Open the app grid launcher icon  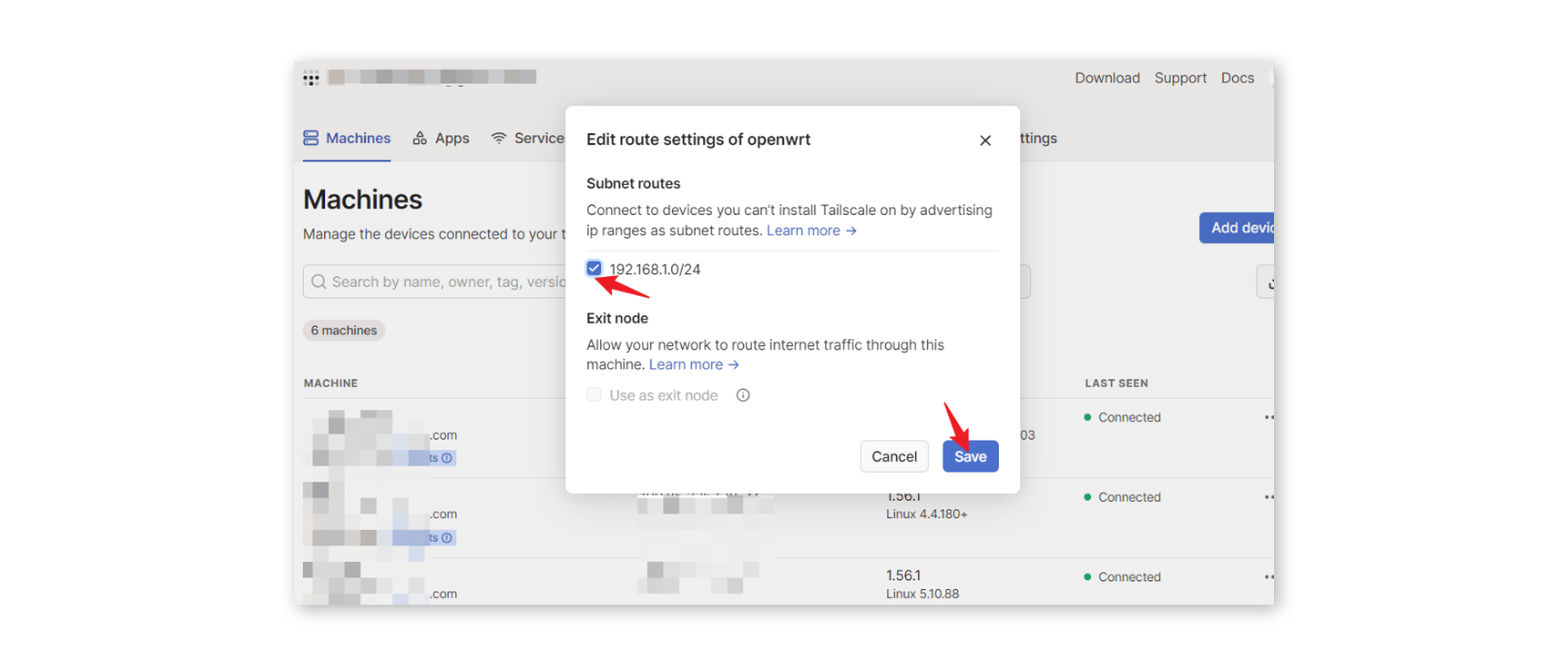point(311,78)
